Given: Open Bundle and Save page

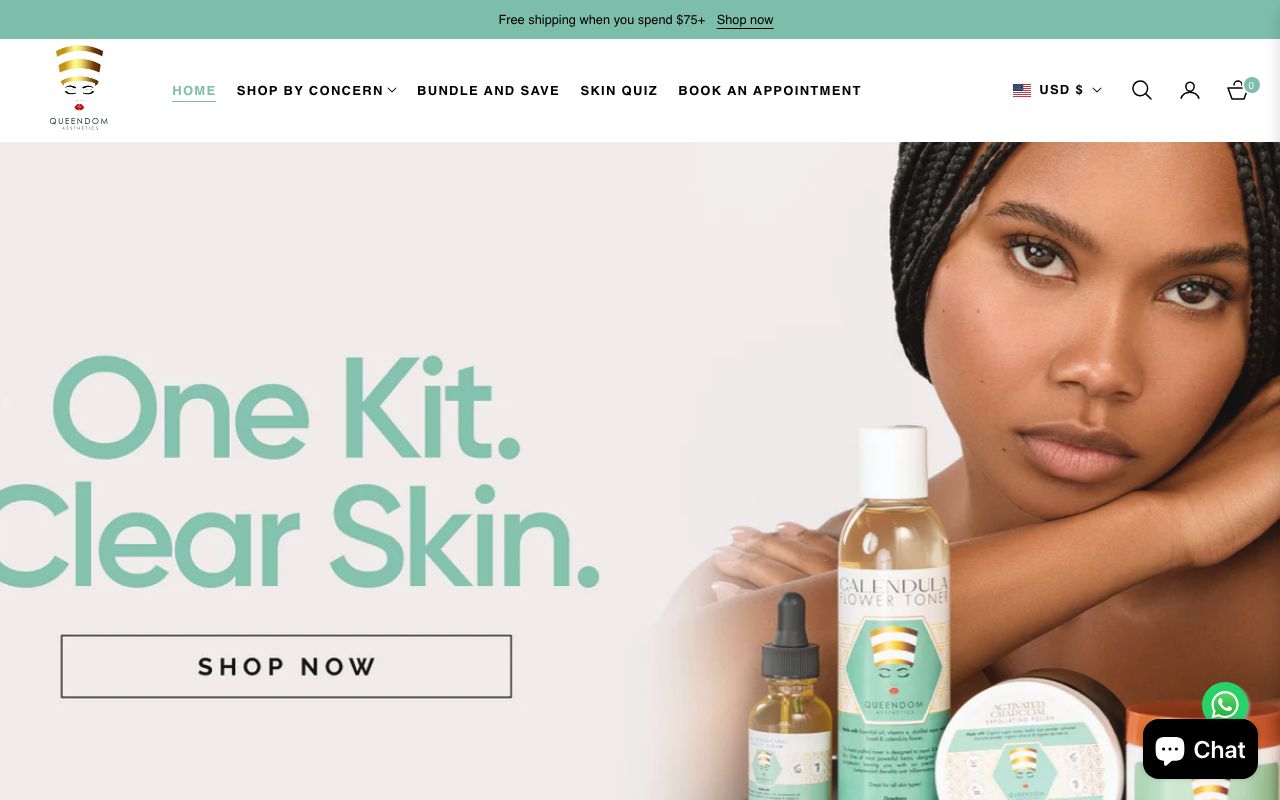Looking at the screenshot, I should 488,90.
